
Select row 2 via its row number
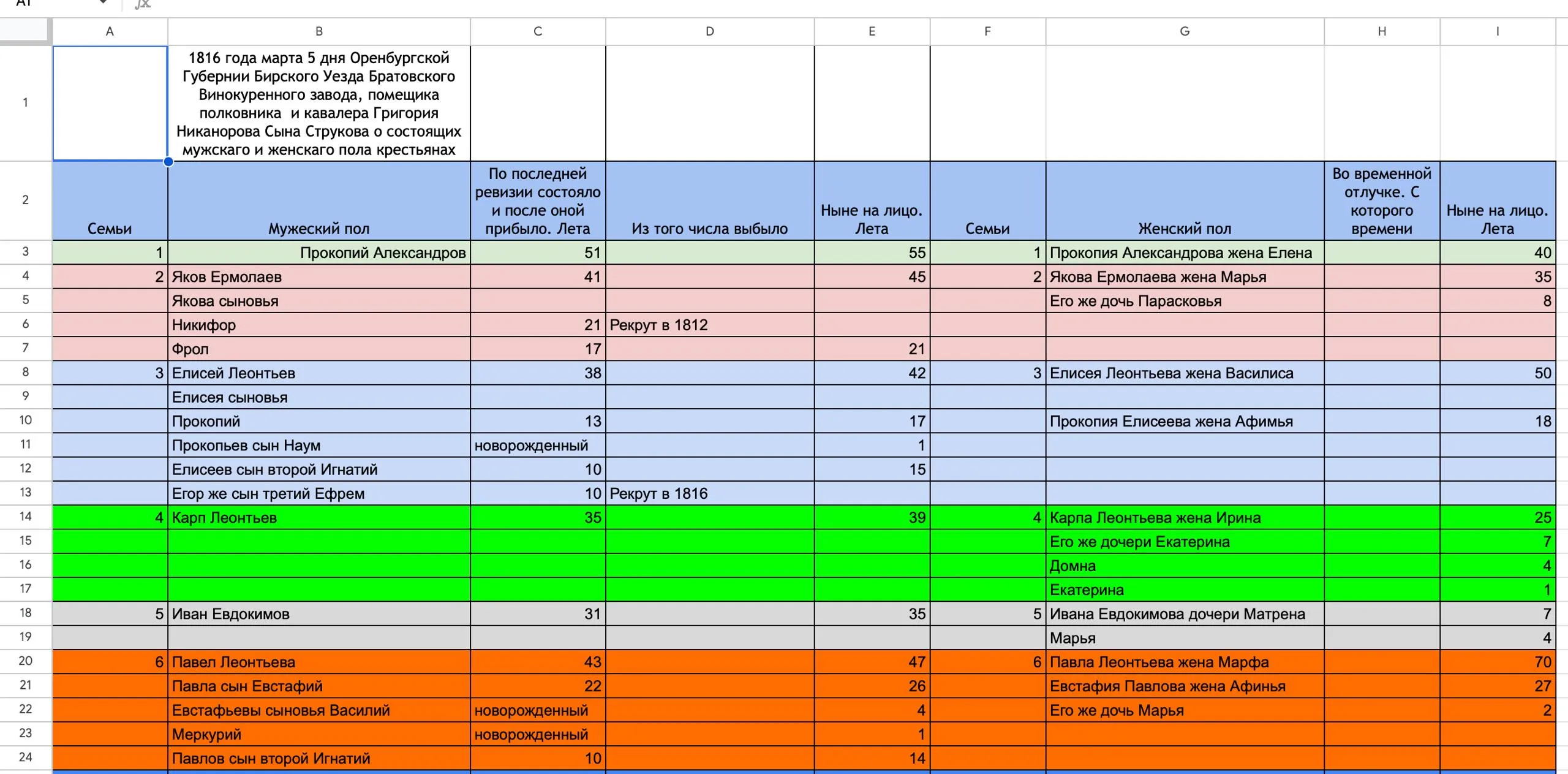26,200
